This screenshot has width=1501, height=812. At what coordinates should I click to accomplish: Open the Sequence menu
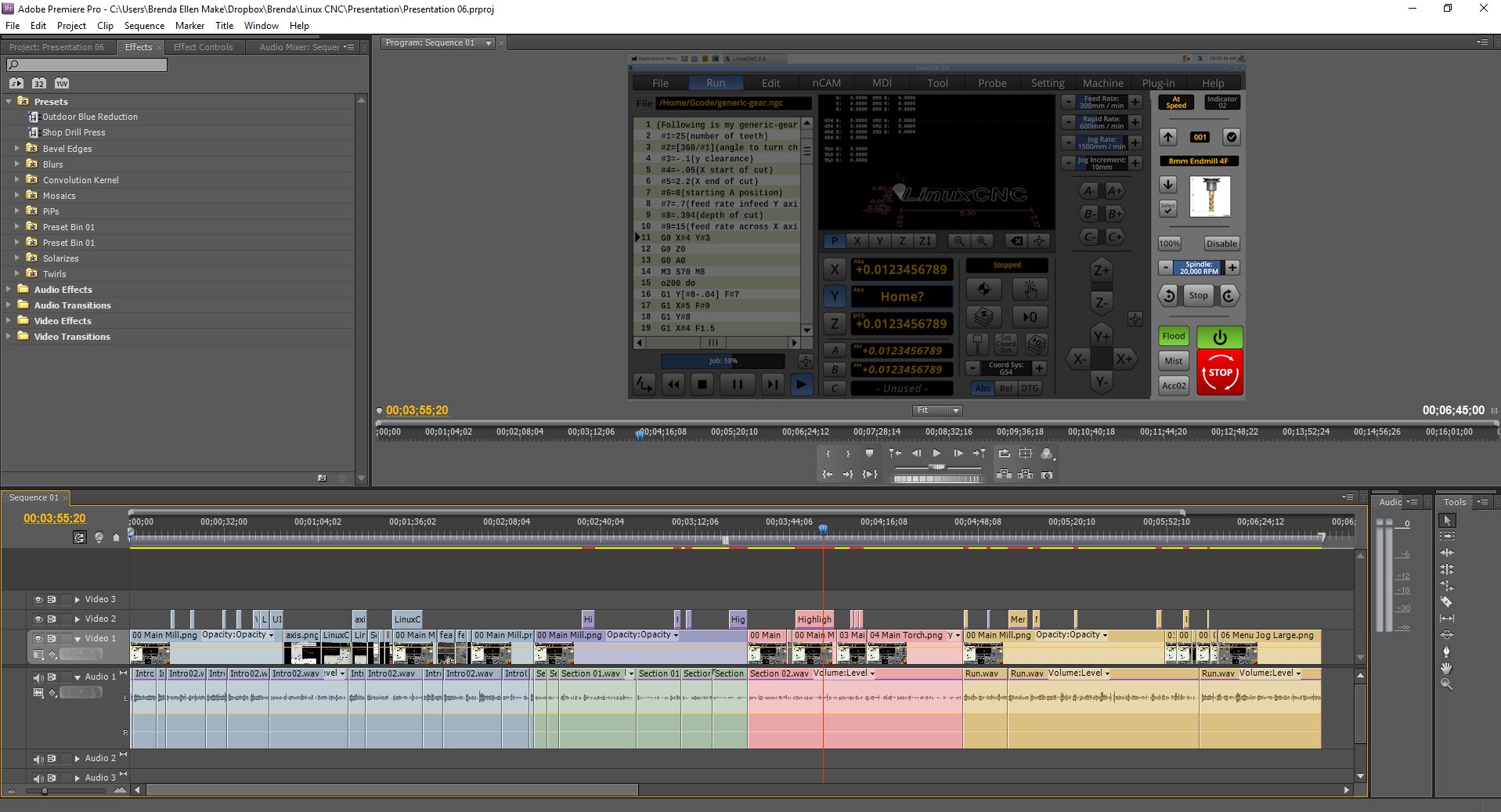[x=144, y=26]
